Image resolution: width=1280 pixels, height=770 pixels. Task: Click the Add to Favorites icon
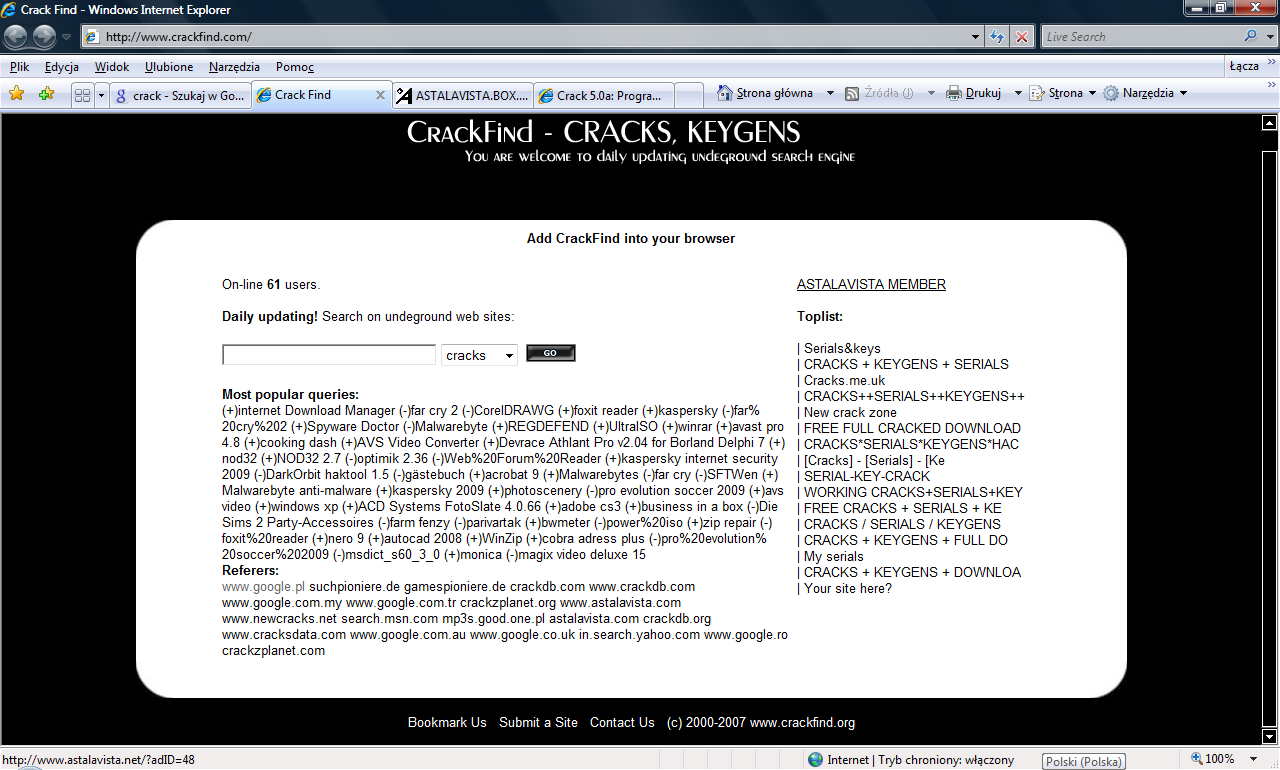46,94
